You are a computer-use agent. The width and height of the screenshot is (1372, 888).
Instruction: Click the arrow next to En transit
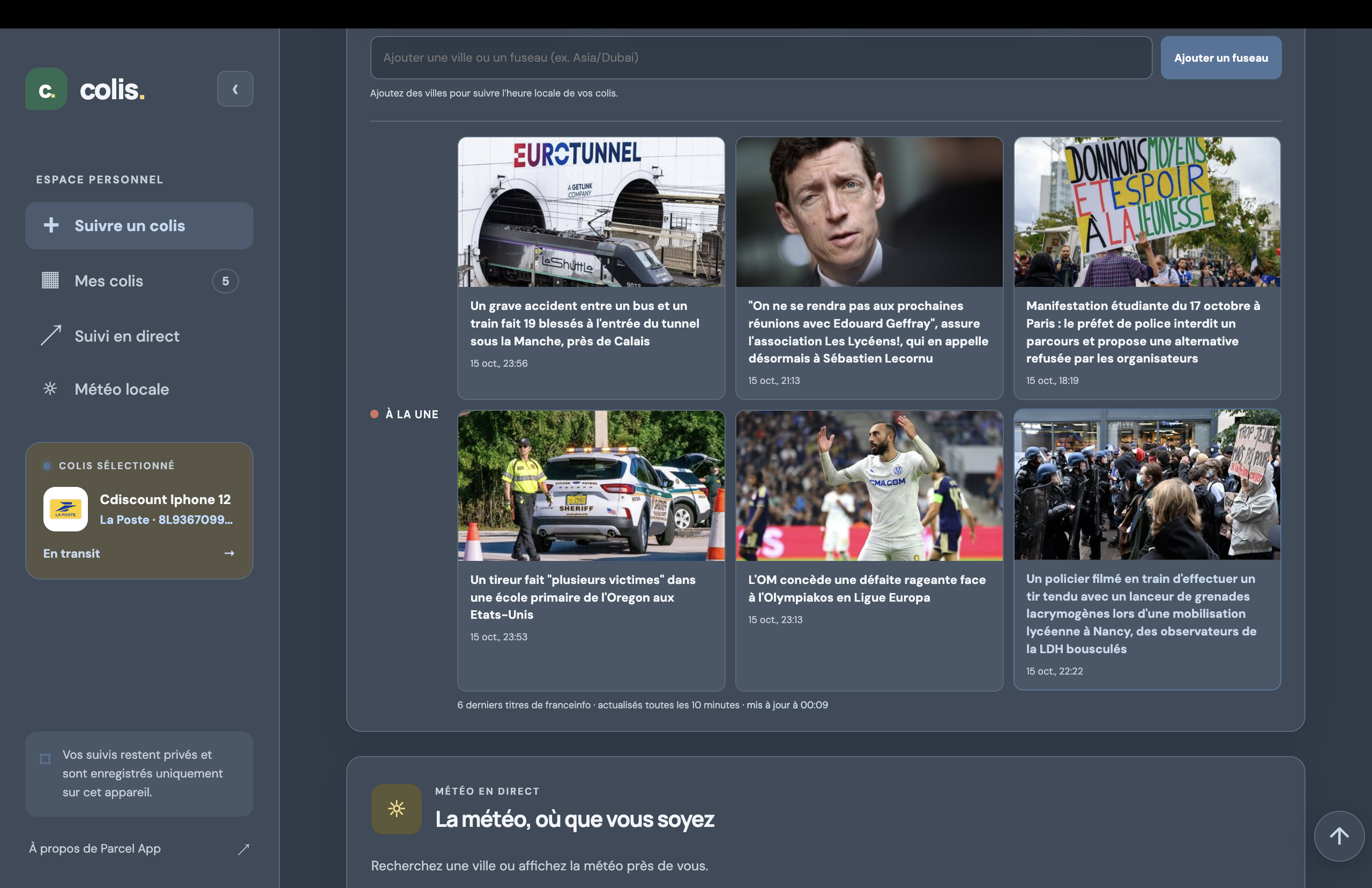[229, 553]
